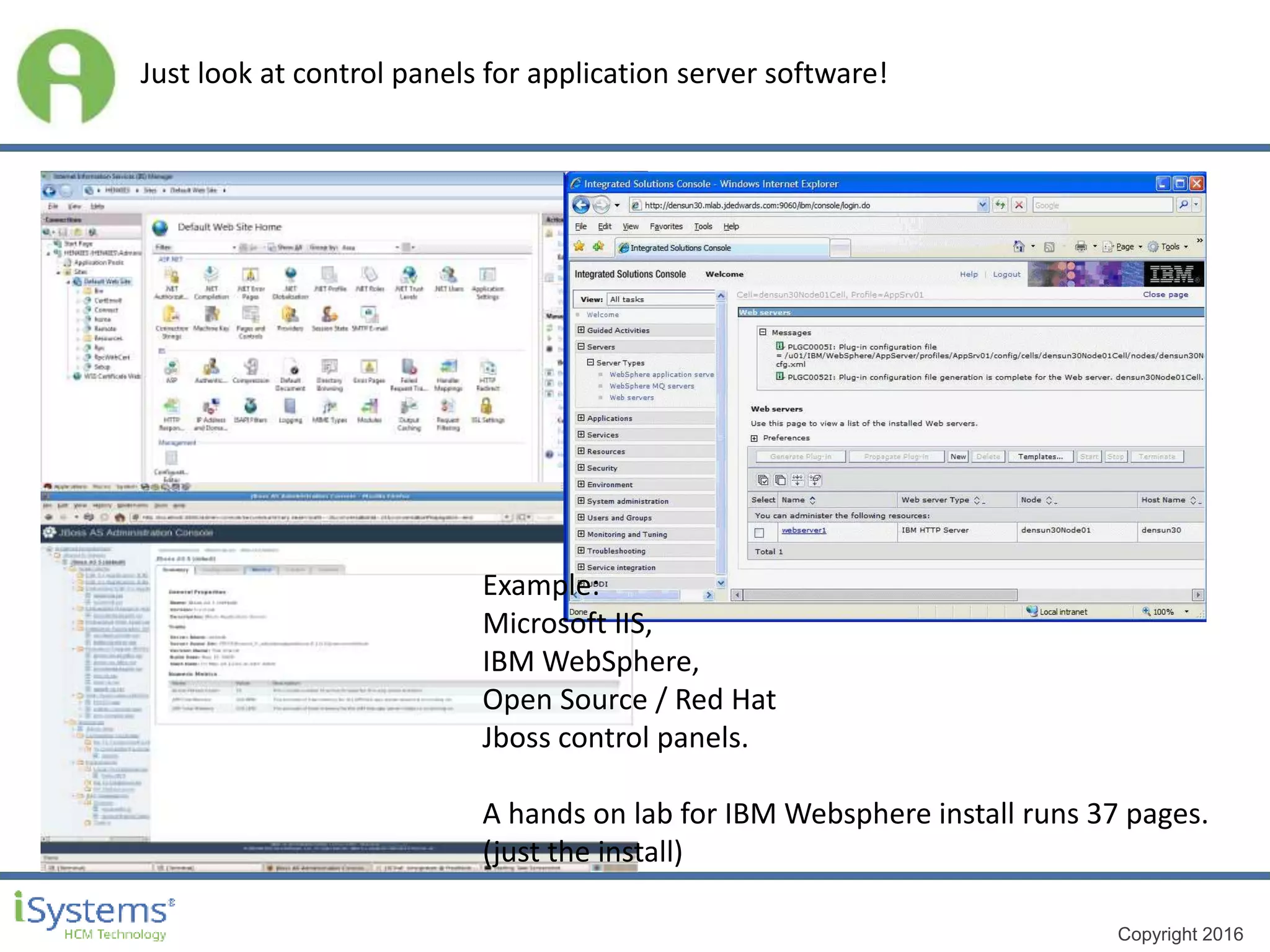Click the Deselect All items table icon
Viewport: 1270px width, 952px height.
click(x=781, y=480)
